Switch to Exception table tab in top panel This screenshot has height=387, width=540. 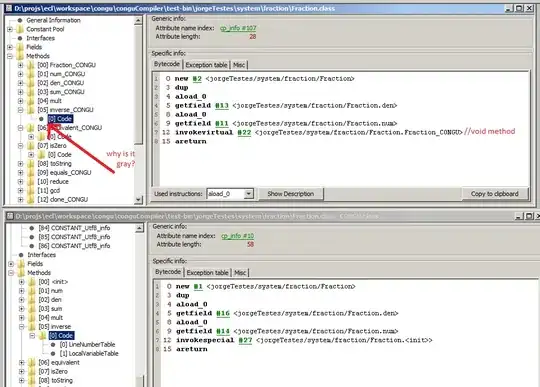pos(206,65)
